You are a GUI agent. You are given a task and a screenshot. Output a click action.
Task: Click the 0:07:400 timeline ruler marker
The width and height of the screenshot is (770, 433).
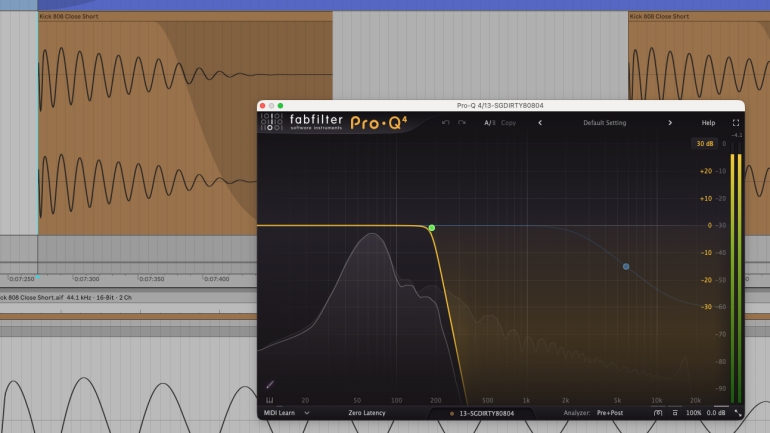217,279
